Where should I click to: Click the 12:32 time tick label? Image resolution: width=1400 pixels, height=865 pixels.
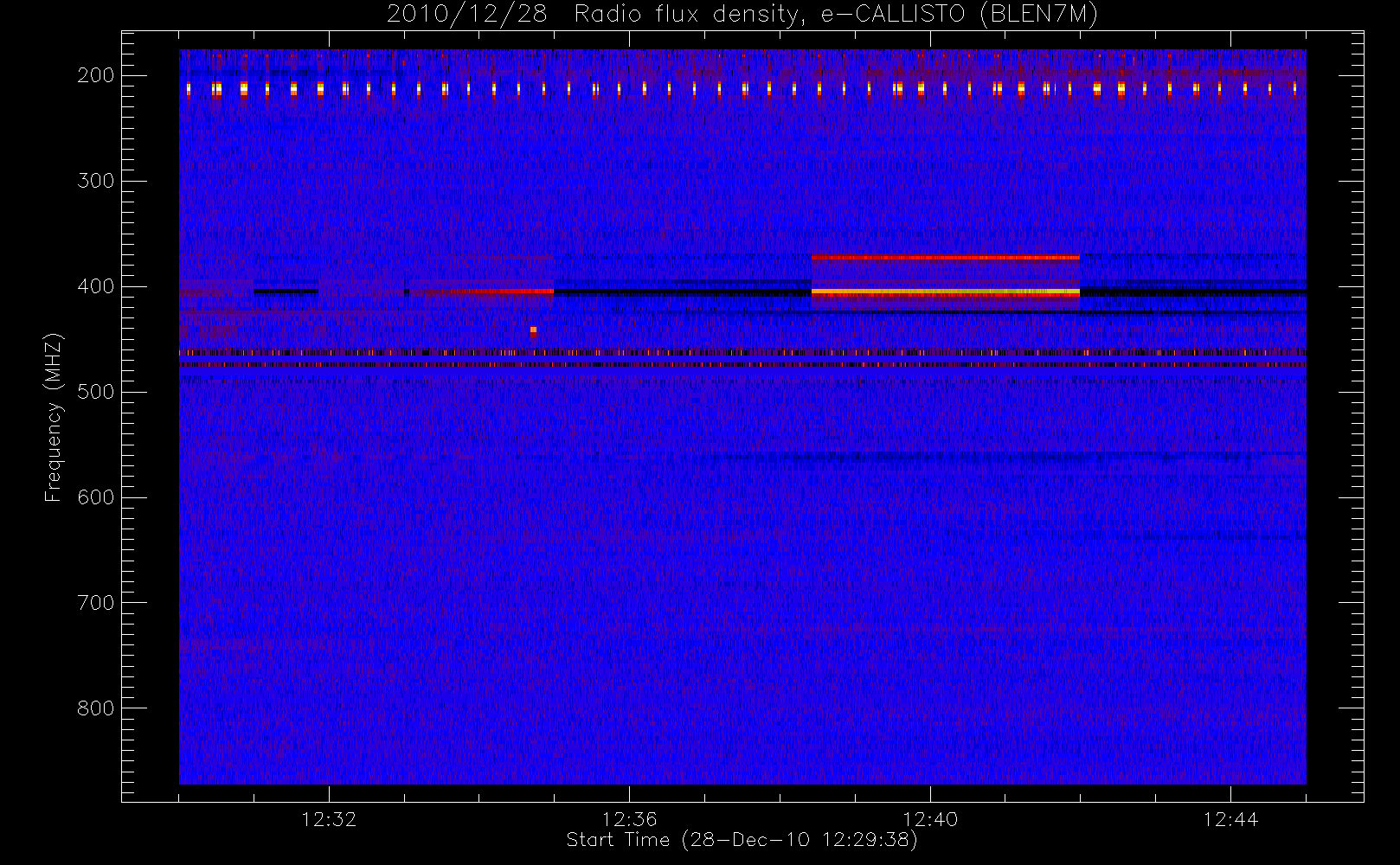[x=329, y=819]
